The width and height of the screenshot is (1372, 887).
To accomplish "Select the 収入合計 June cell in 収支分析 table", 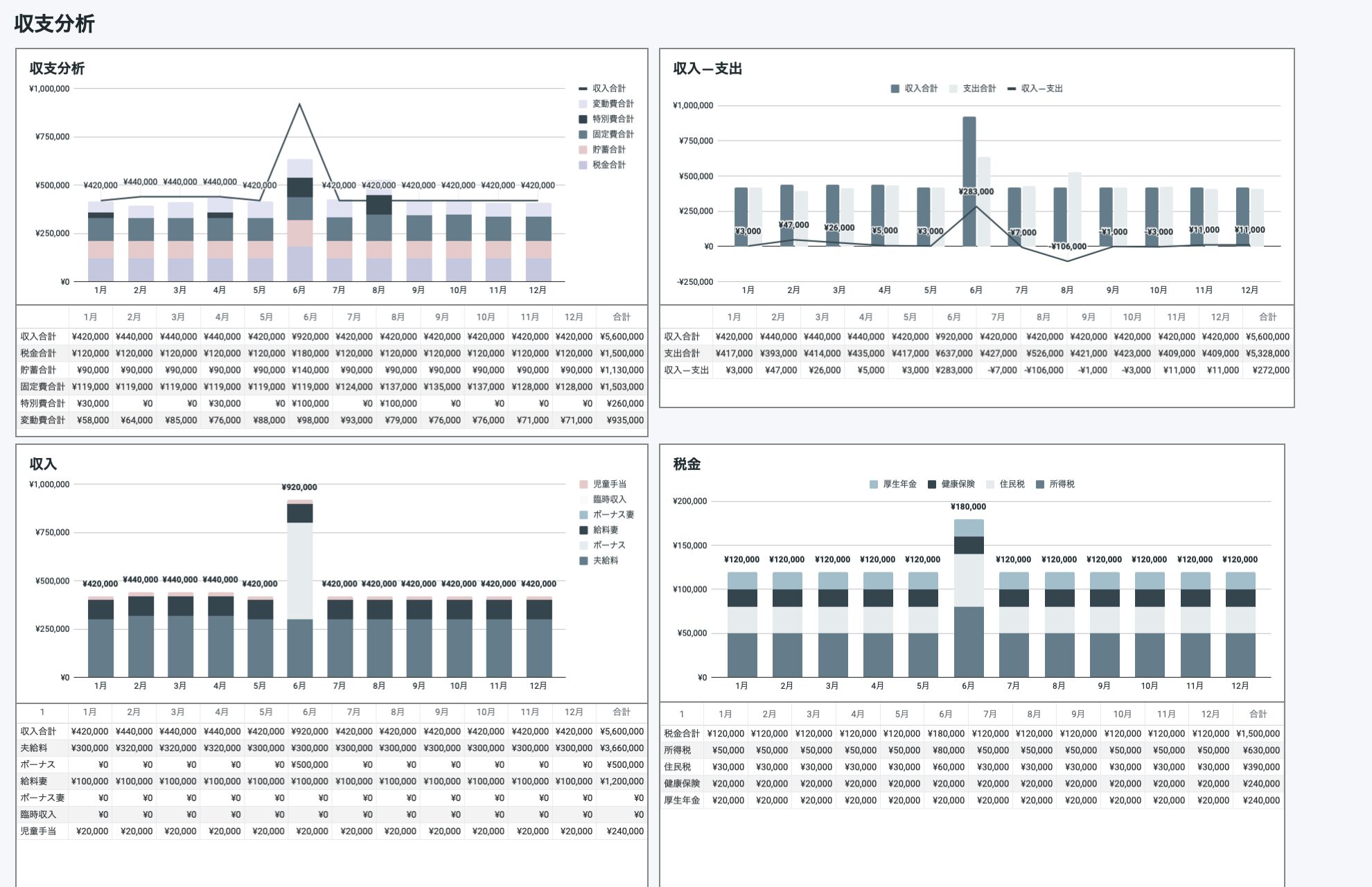I will [310, 337].
